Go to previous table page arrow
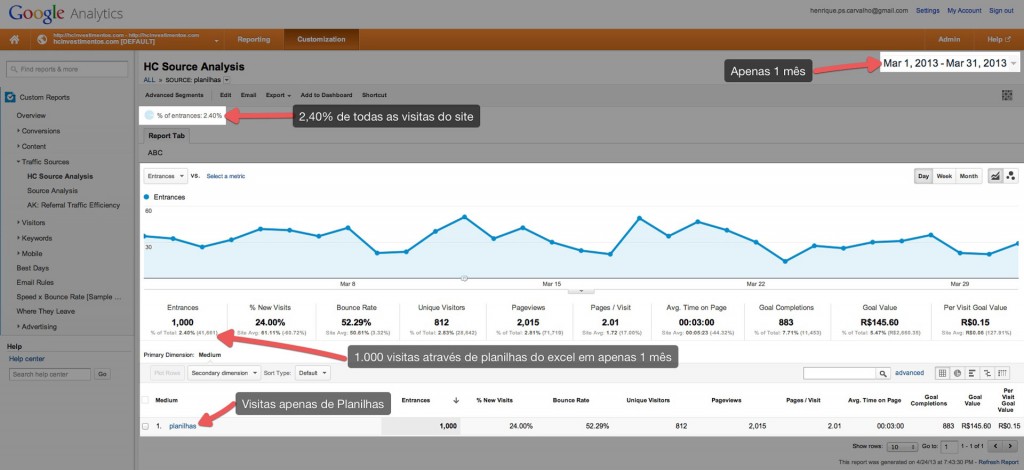 point(995,446)
